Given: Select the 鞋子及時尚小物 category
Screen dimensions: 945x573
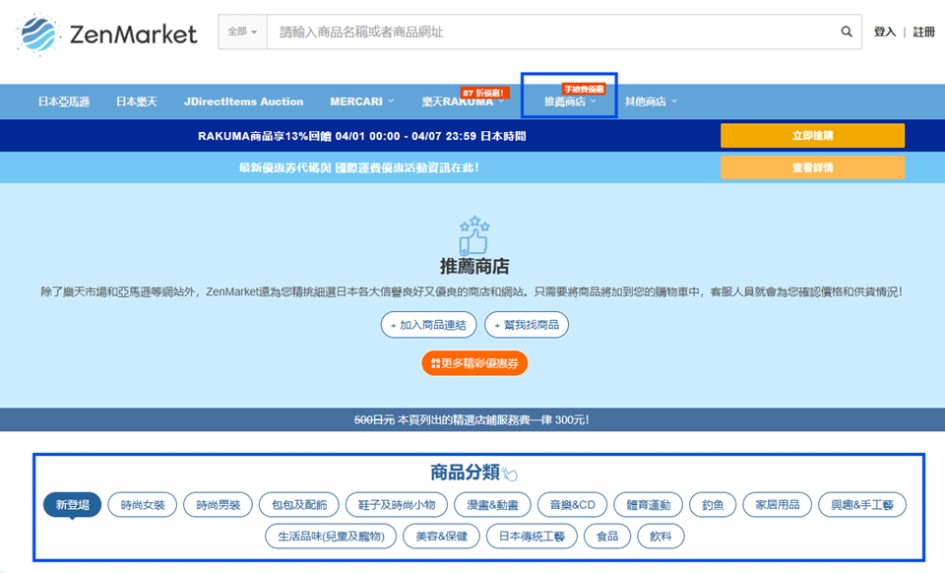Looking at the screenshot, I should coord(397,504).
